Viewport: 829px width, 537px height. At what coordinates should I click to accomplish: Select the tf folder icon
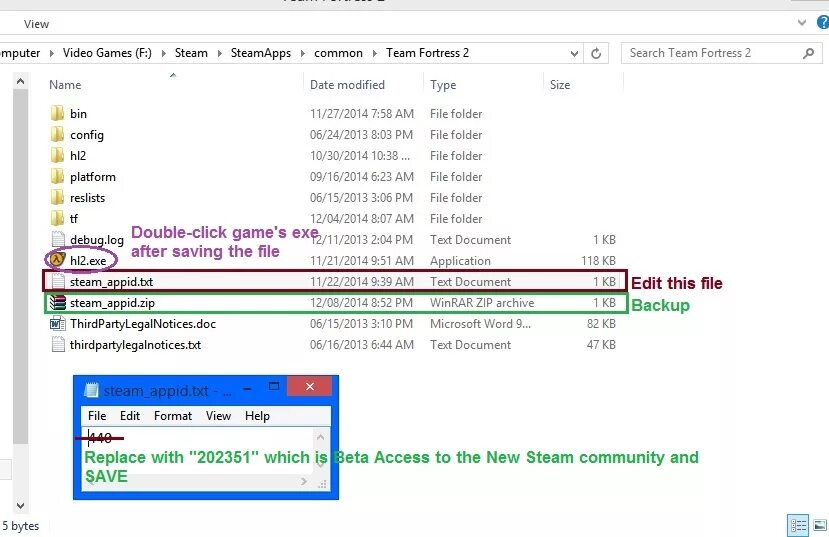[x=57, y=218]
